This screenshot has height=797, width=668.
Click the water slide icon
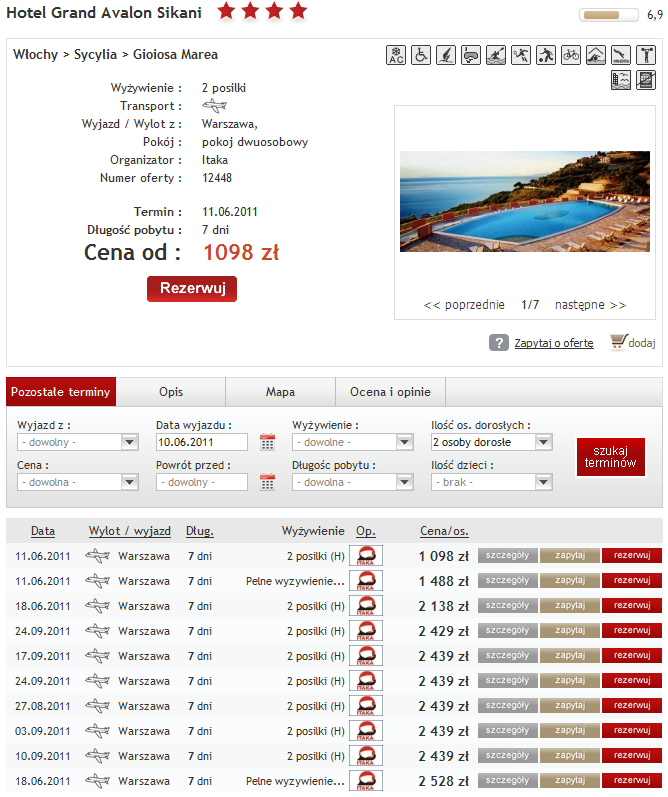pyautogui.click(x=621, y=55)
